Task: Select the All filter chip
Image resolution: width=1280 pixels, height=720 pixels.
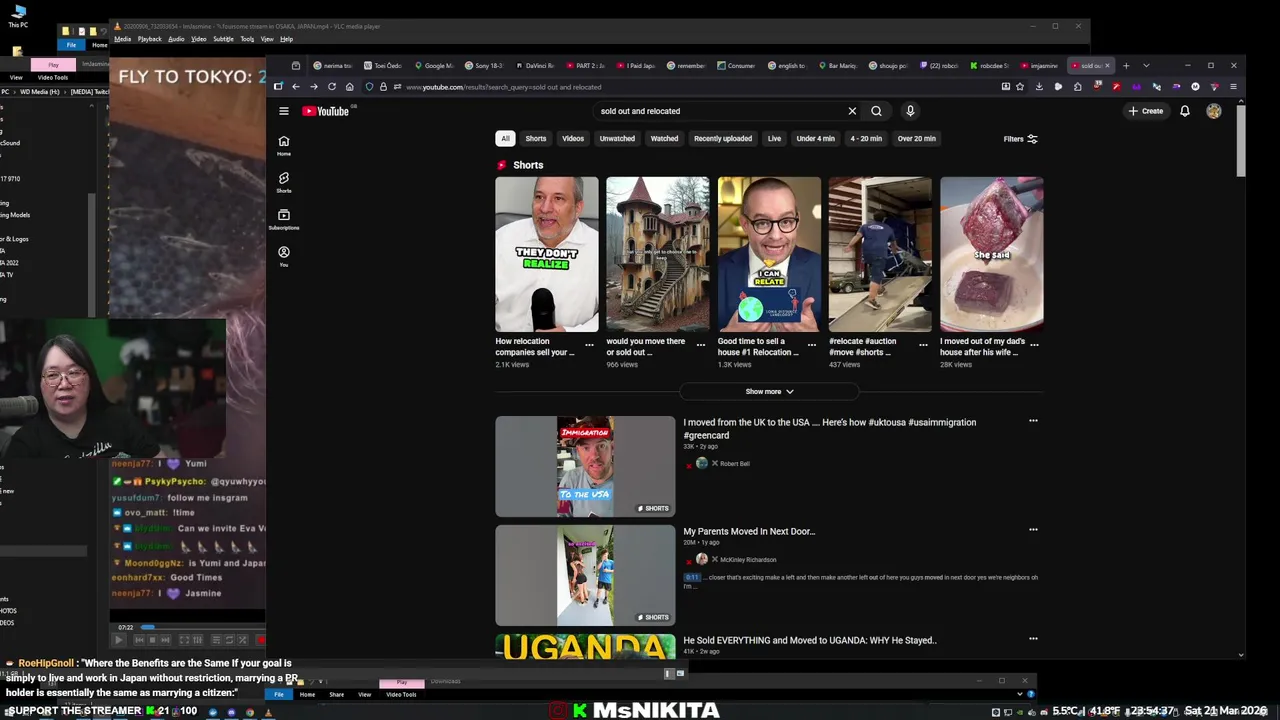Action: click(505, 139)
